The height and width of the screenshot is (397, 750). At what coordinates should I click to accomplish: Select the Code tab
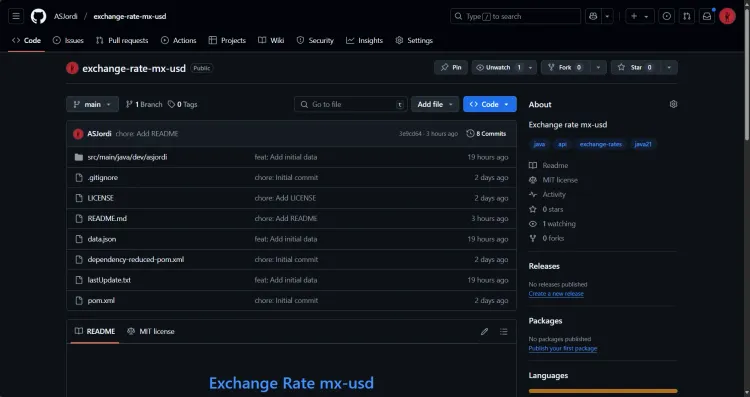tap(27, 41)
